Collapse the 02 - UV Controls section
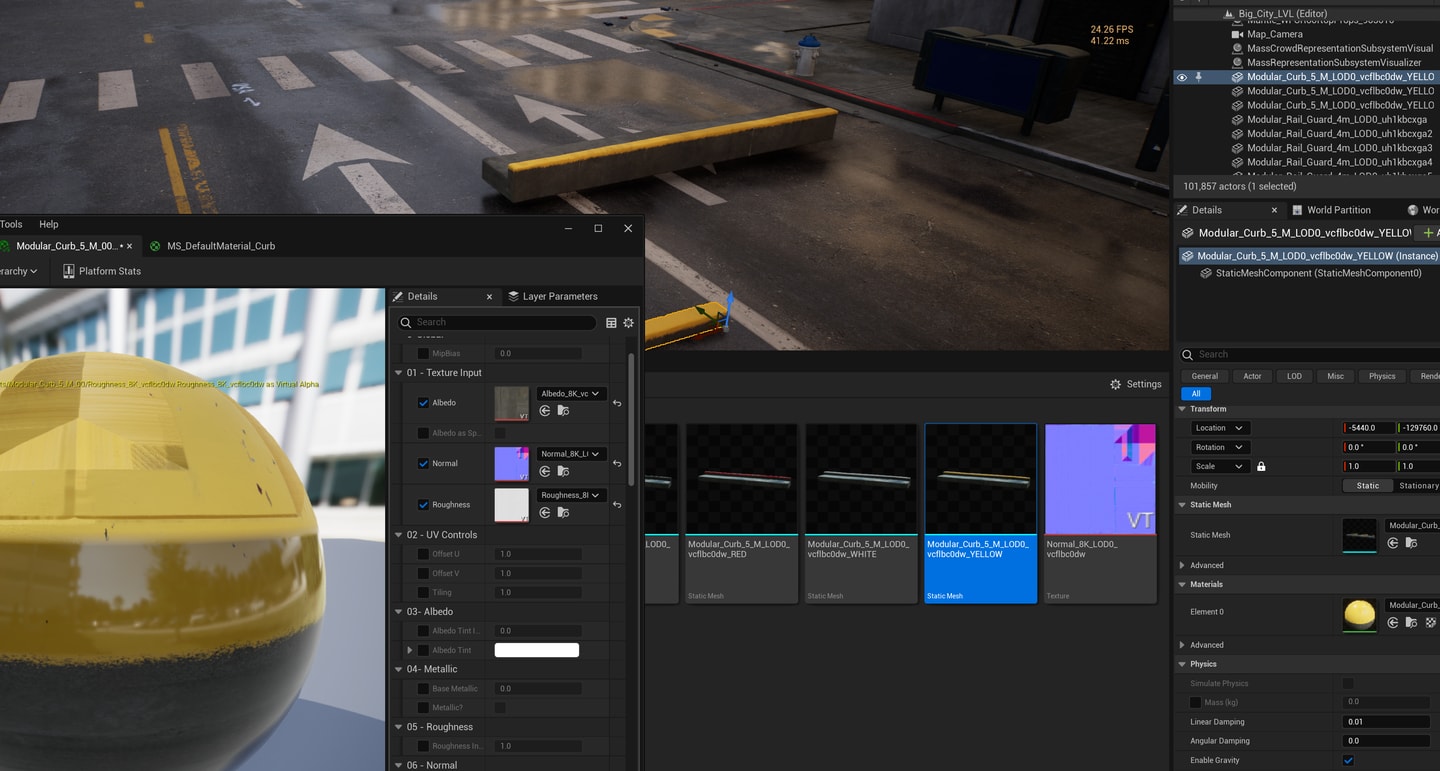Image resolution: width=1440 pixels, height=771 pixels. 398,535
